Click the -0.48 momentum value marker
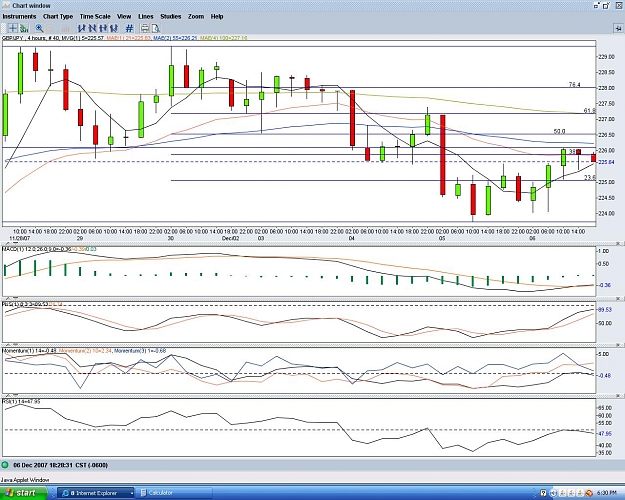Image resolution: width=625 pixels, height=500 pixels. point(605,375)
